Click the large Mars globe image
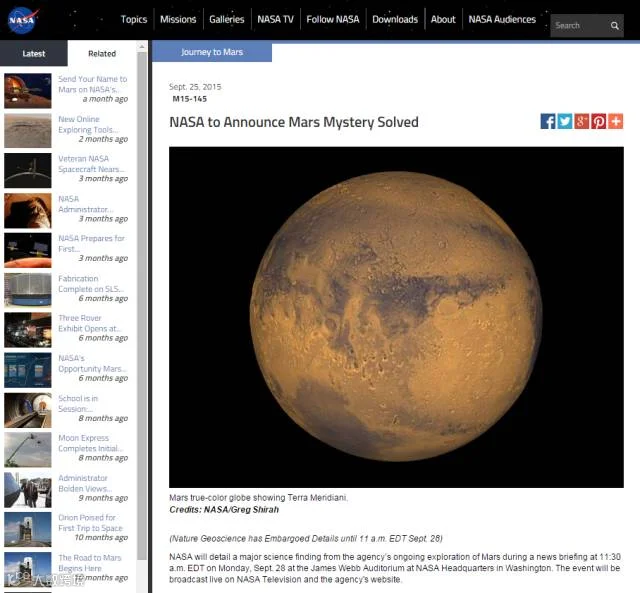This screenshot has width=640, height=593. [396, 317]
